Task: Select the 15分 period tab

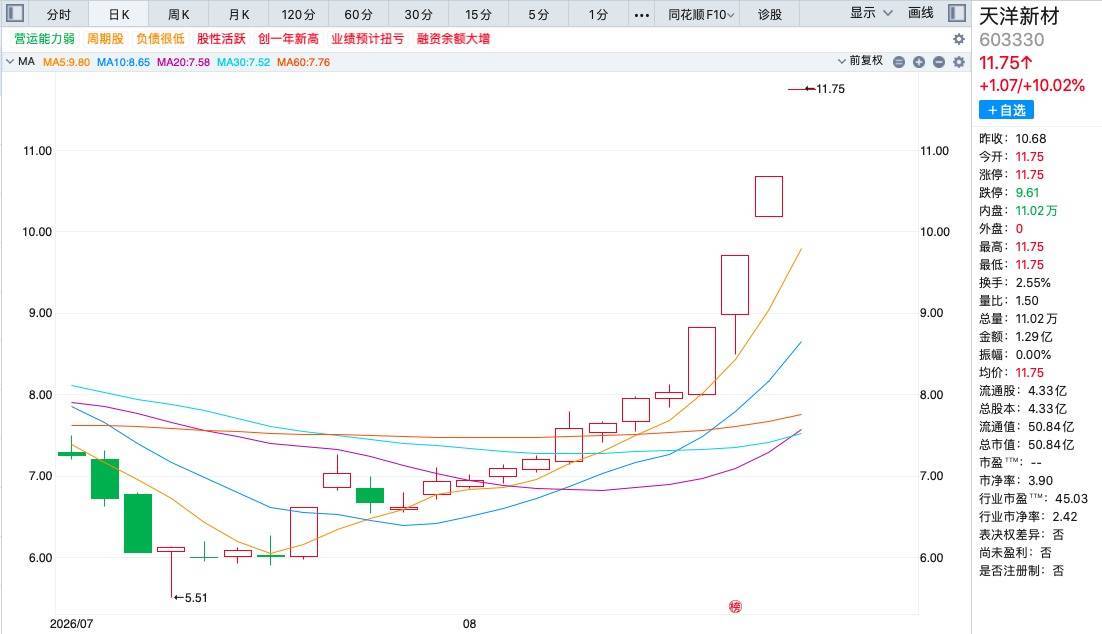Action: point(478,15)
